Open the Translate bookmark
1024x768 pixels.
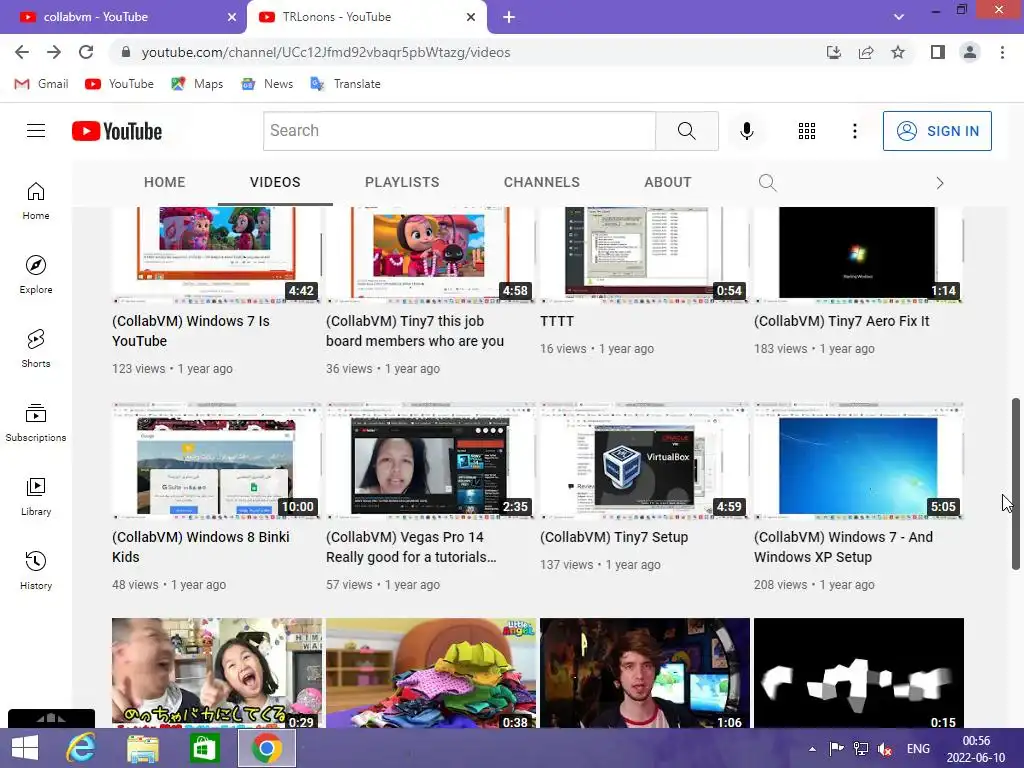click(x=345, y=84)
